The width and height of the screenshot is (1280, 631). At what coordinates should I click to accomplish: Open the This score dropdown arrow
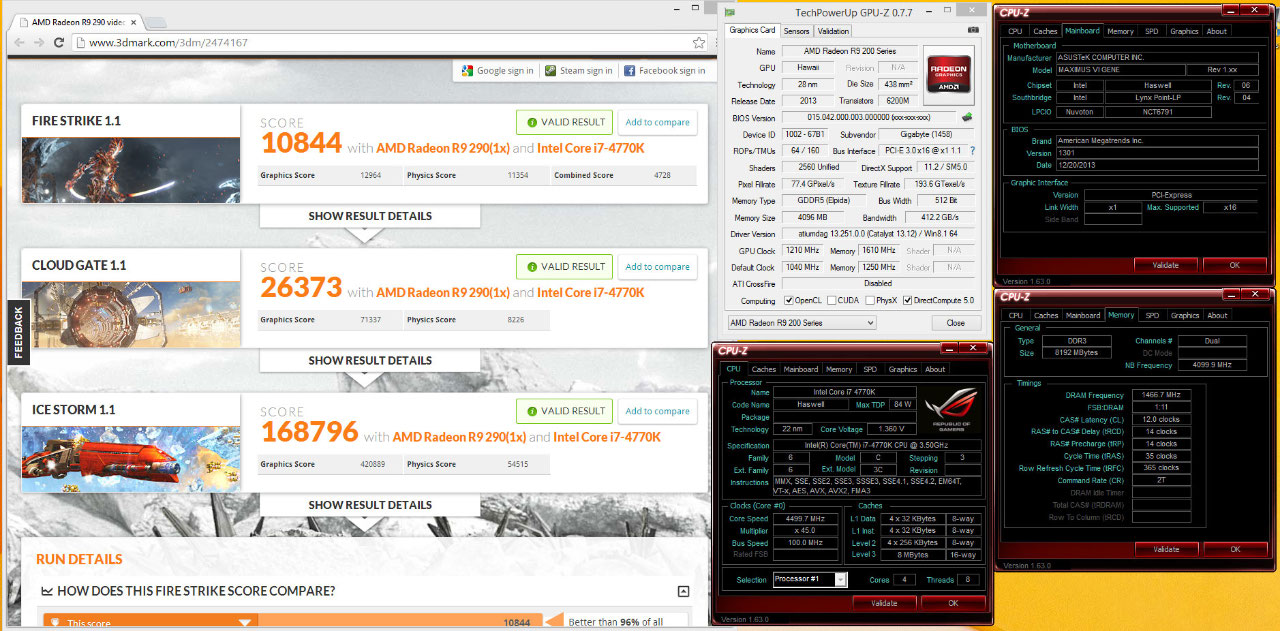(x=244, y=623)
